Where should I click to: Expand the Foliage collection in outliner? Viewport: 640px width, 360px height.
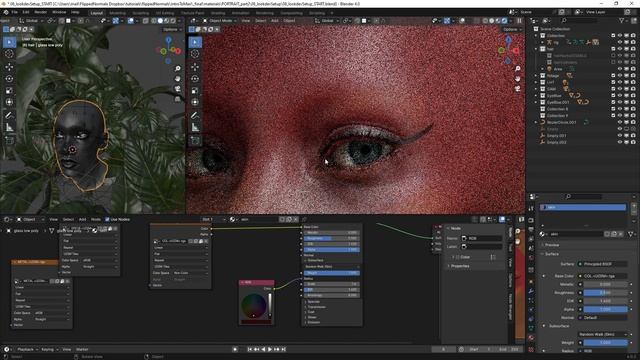click(x=536, y=76)
